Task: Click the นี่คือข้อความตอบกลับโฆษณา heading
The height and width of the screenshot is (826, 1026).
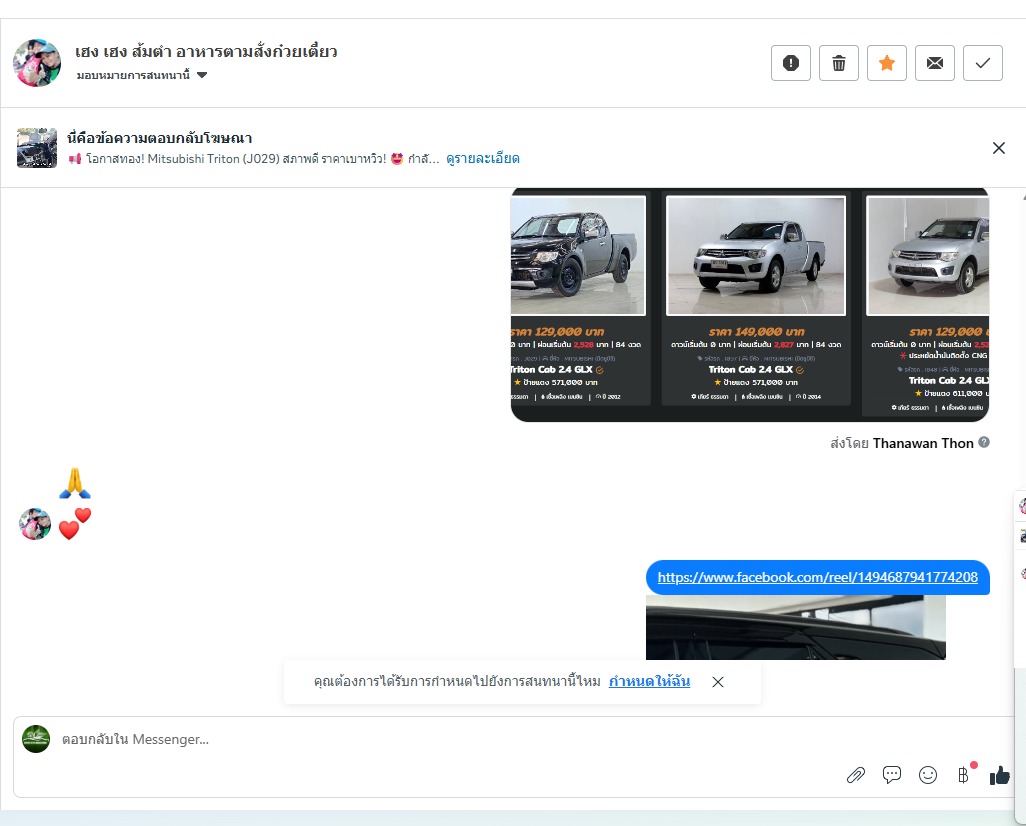Action: point(160,138)
